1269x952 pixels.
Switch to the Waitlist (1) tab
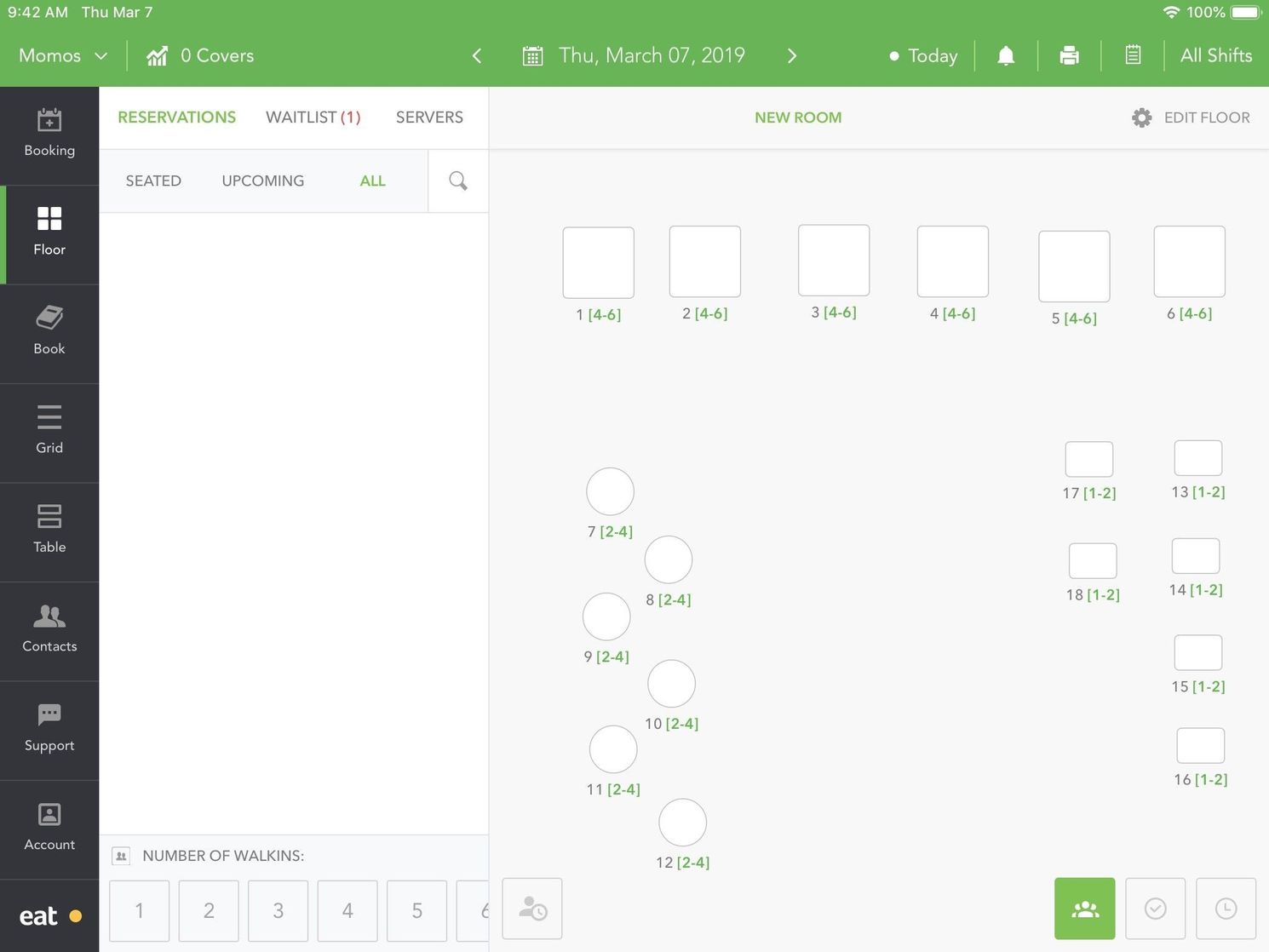click(313, 118)
